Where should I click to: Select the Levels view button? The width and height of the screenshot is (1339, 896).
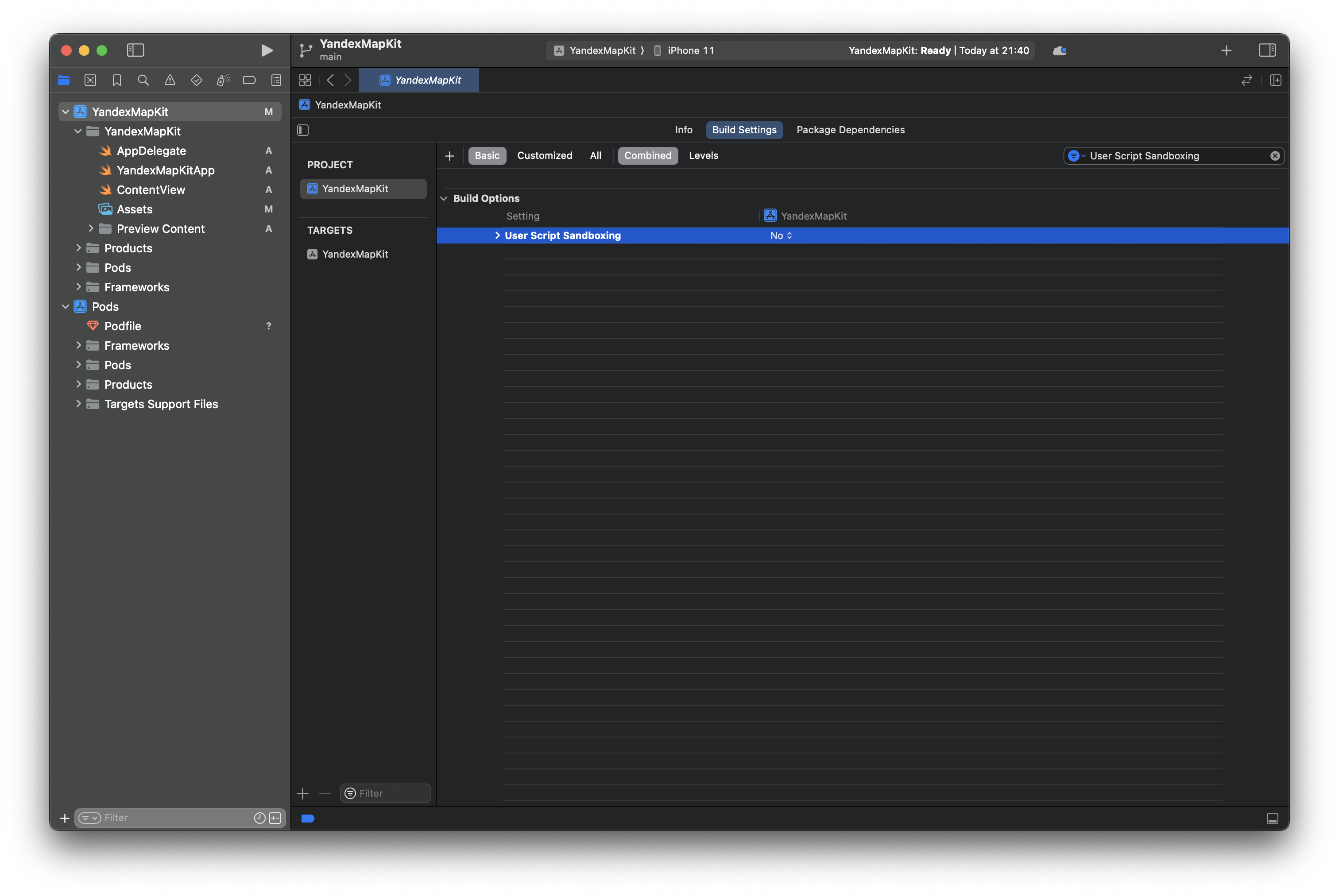(x=703, y=155)
